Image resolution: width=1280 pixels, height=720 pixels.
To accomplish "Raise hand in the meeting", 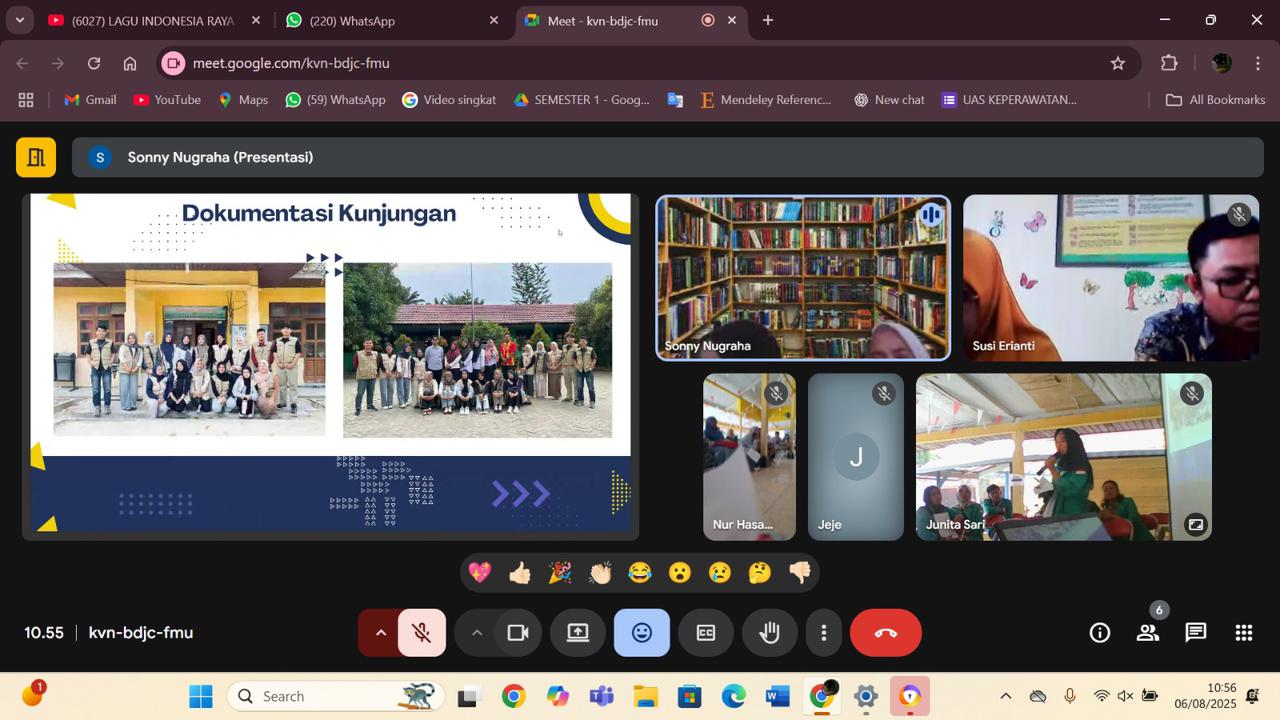I will pyautogui.click(x=769, y=633).
